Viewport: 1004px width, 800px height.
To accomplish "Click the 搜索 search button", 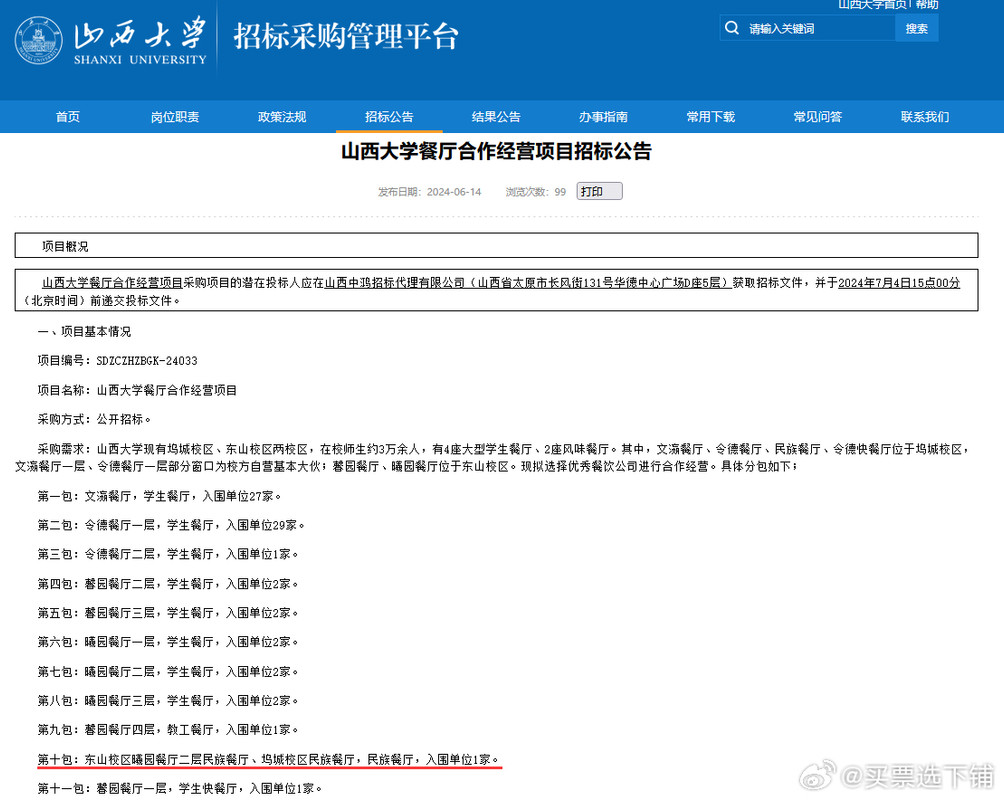I will [x=916, y=28].
